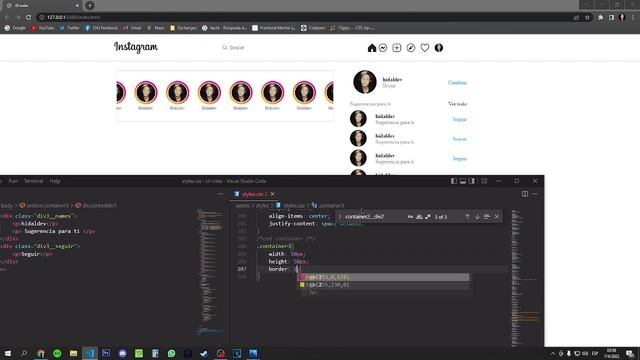
Task: Click the styles folder breadcrumb
Action: click(262, 205)
